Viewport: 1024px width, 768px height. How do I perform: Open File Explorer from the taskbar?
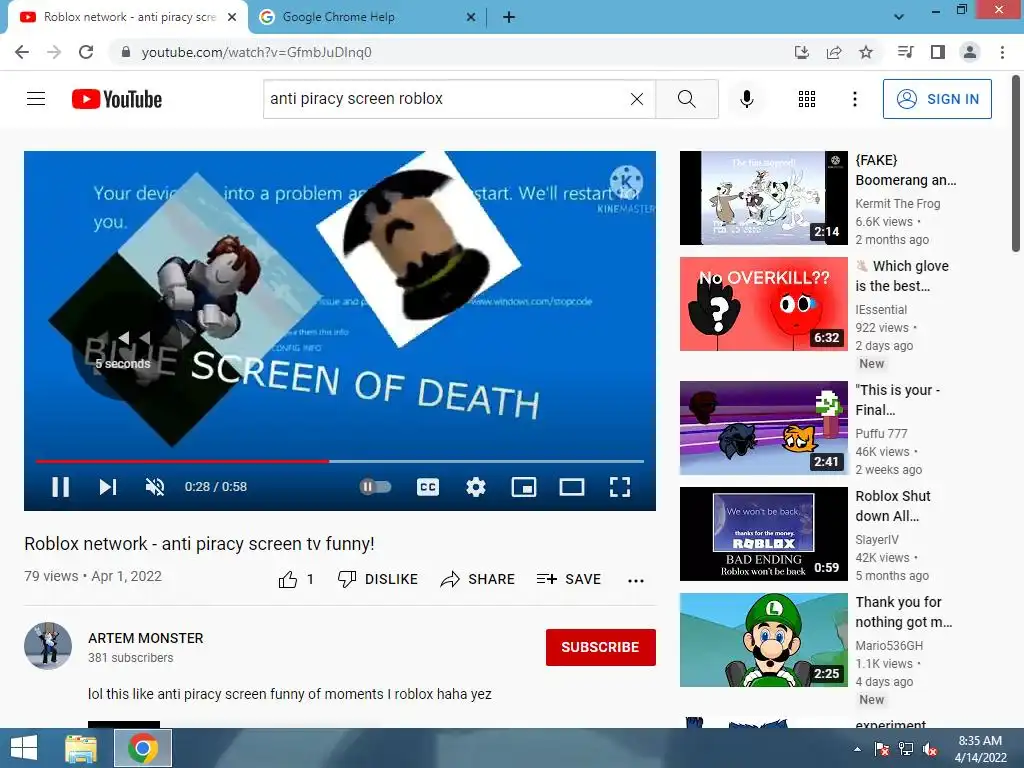(81, 748)
